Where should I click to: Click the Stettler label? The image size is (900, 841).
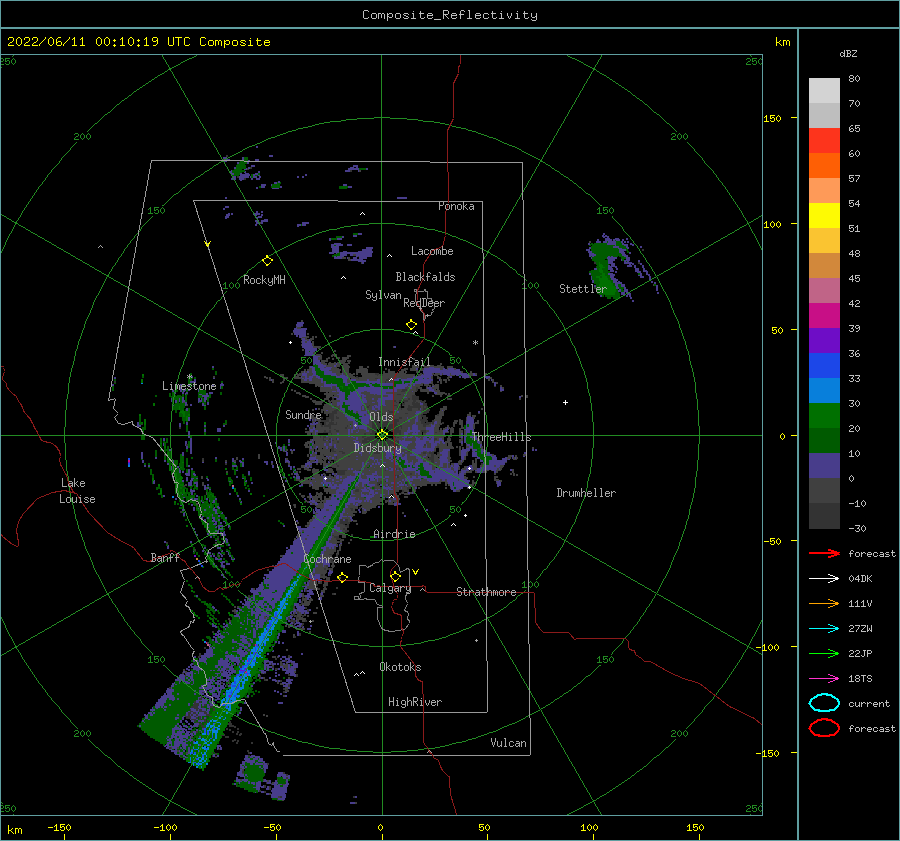pyautogui.click(x=583, y=289)
